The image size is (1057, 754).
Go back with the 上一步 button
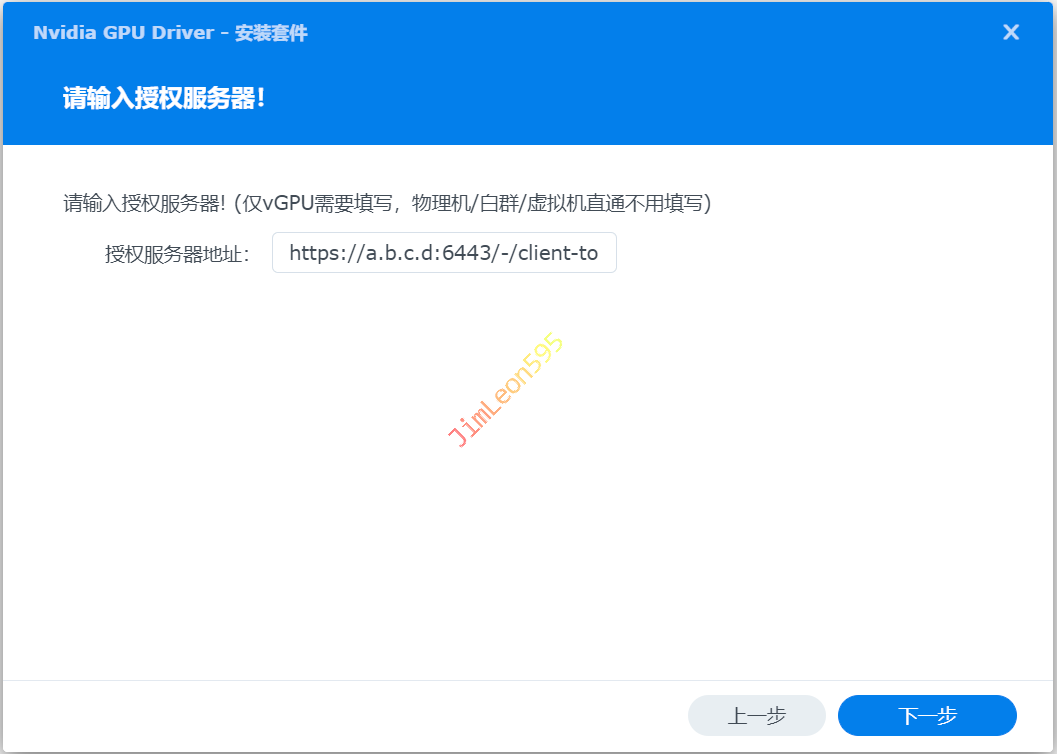click(756, 716)
